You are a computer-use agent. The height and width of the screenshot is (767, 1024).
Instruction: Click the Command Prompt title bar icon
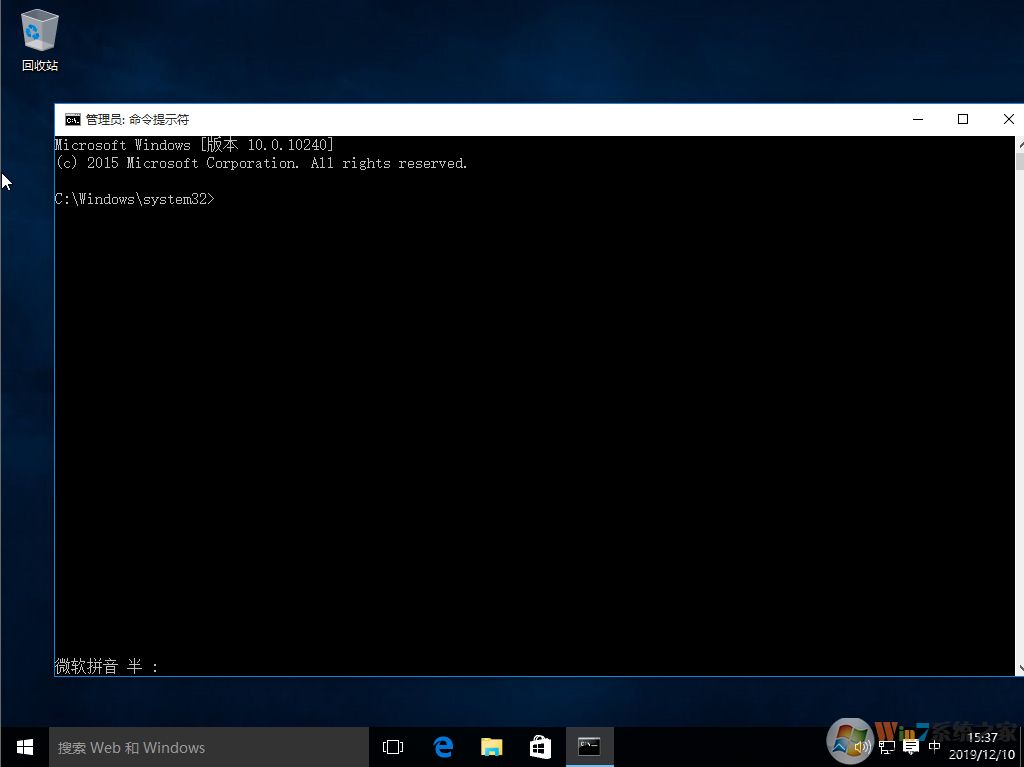pyautogui.click(x=72, y=118)
